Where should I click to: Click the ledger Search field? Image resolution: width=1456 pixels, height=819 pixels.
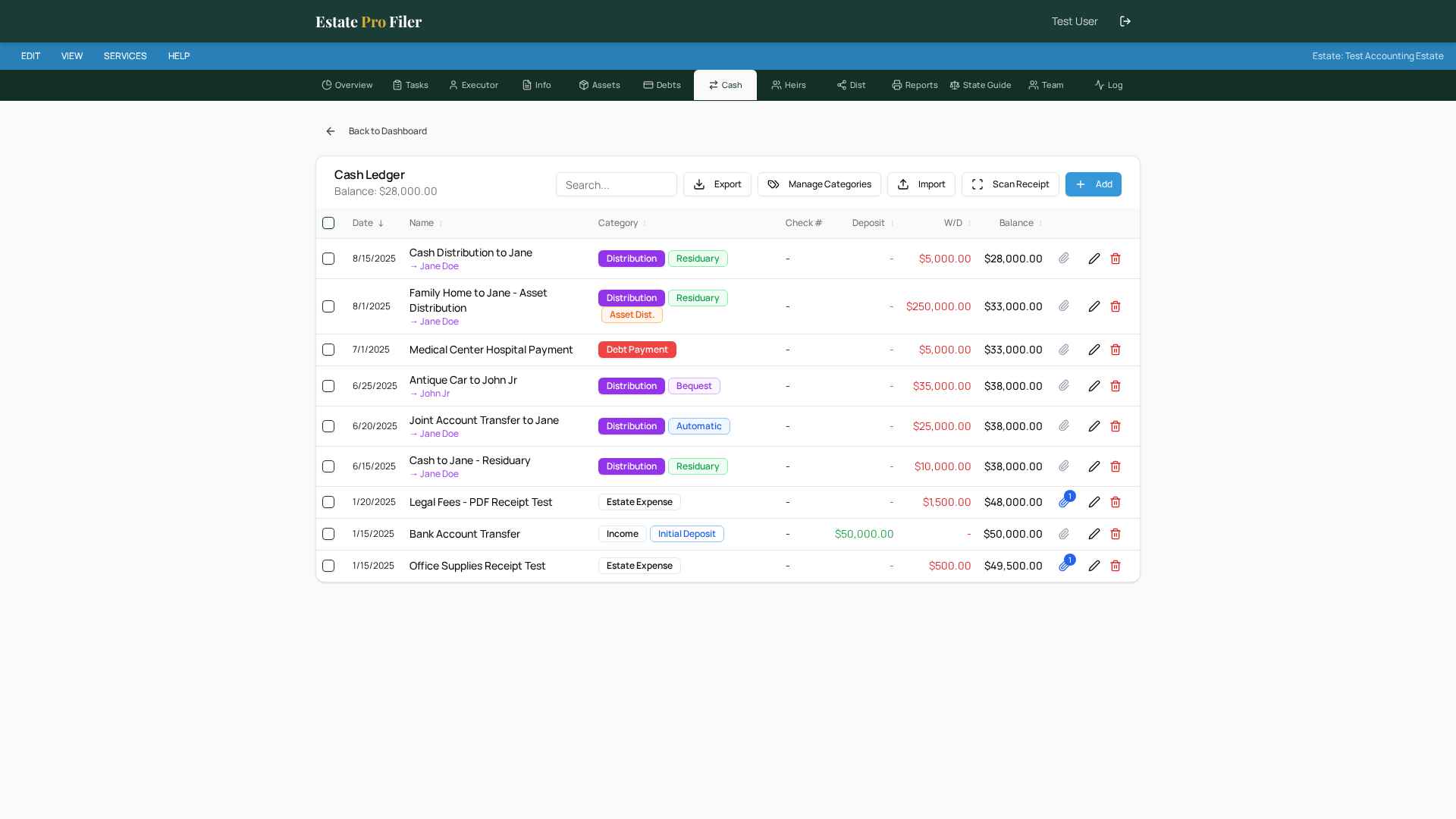click(617, 184)
